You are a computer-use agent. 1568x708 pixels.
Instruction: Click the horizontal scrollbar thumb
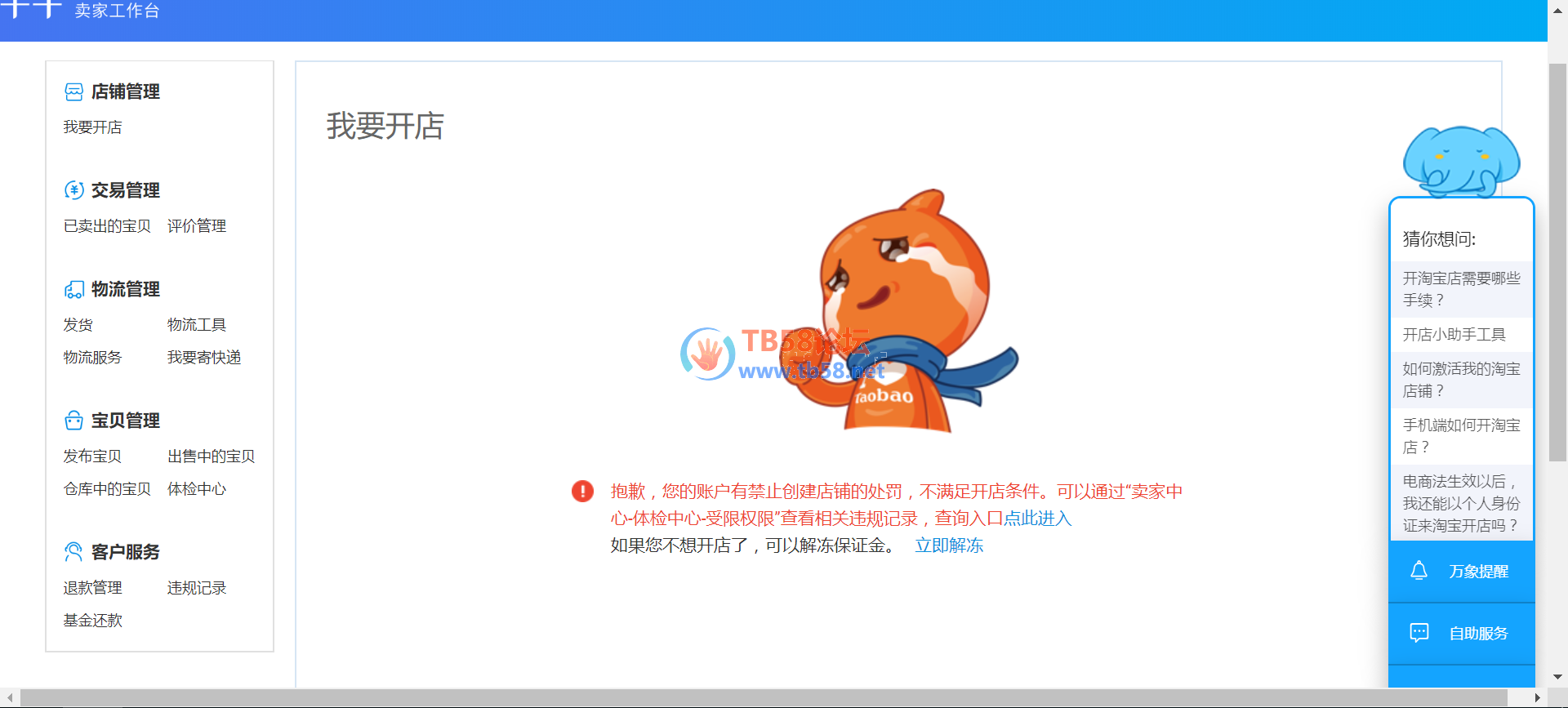pyautogui.click(x=764, y=698)
